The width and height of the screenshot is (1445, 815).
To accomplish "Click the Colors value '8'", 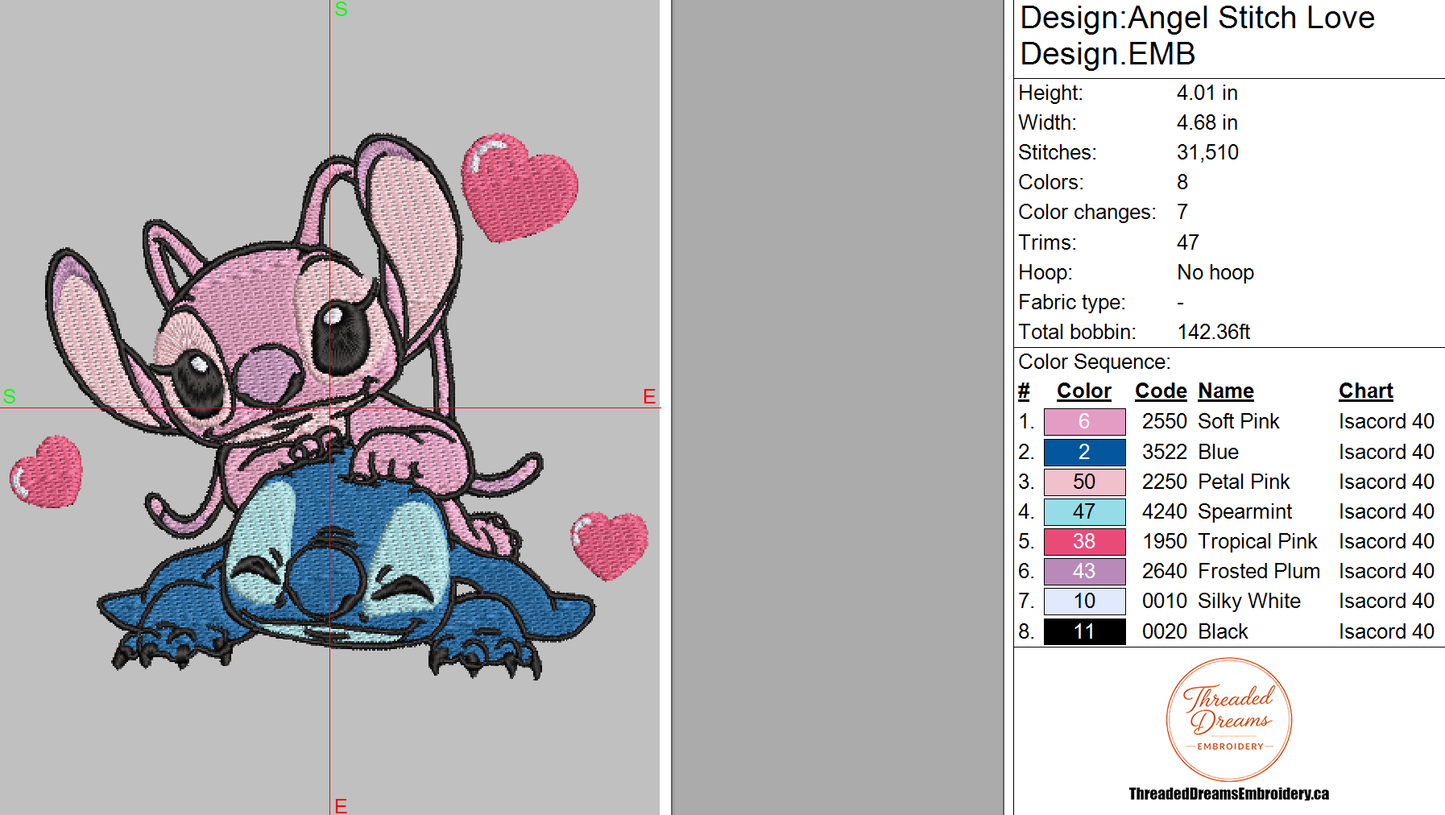I will coord(1183,183).
